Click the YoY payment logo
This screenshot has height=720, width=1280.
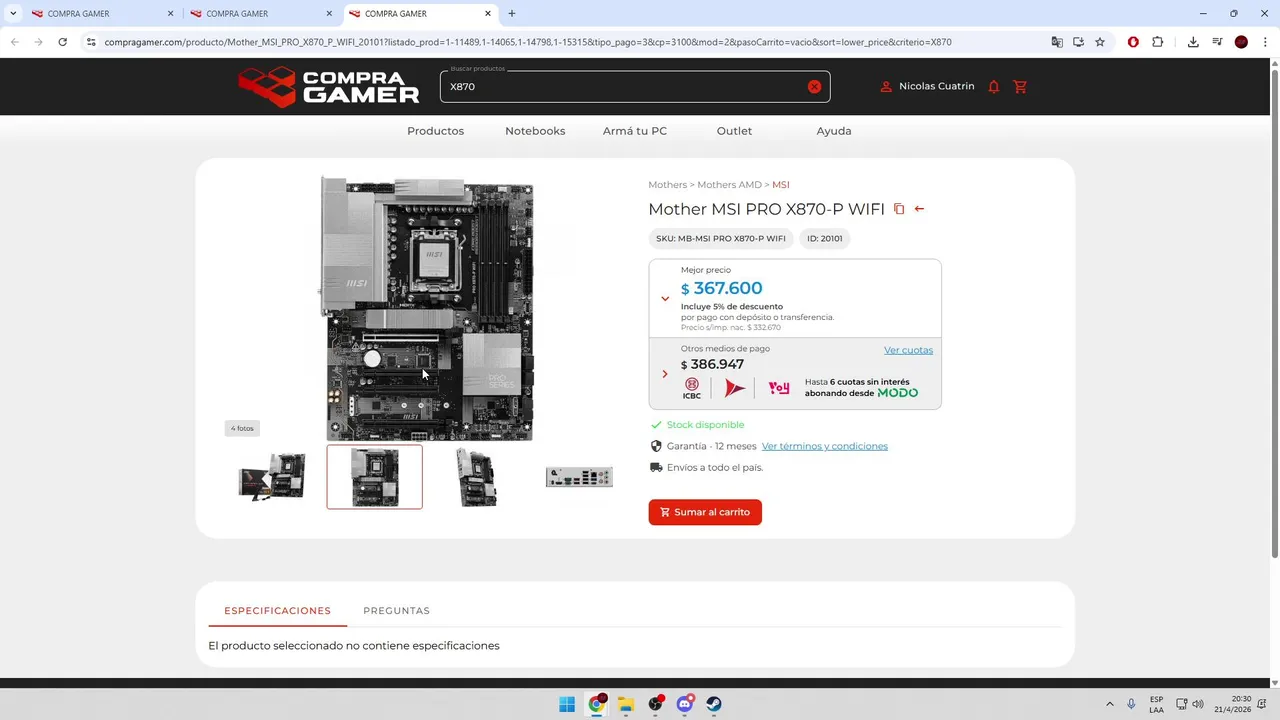pos(779,388)
